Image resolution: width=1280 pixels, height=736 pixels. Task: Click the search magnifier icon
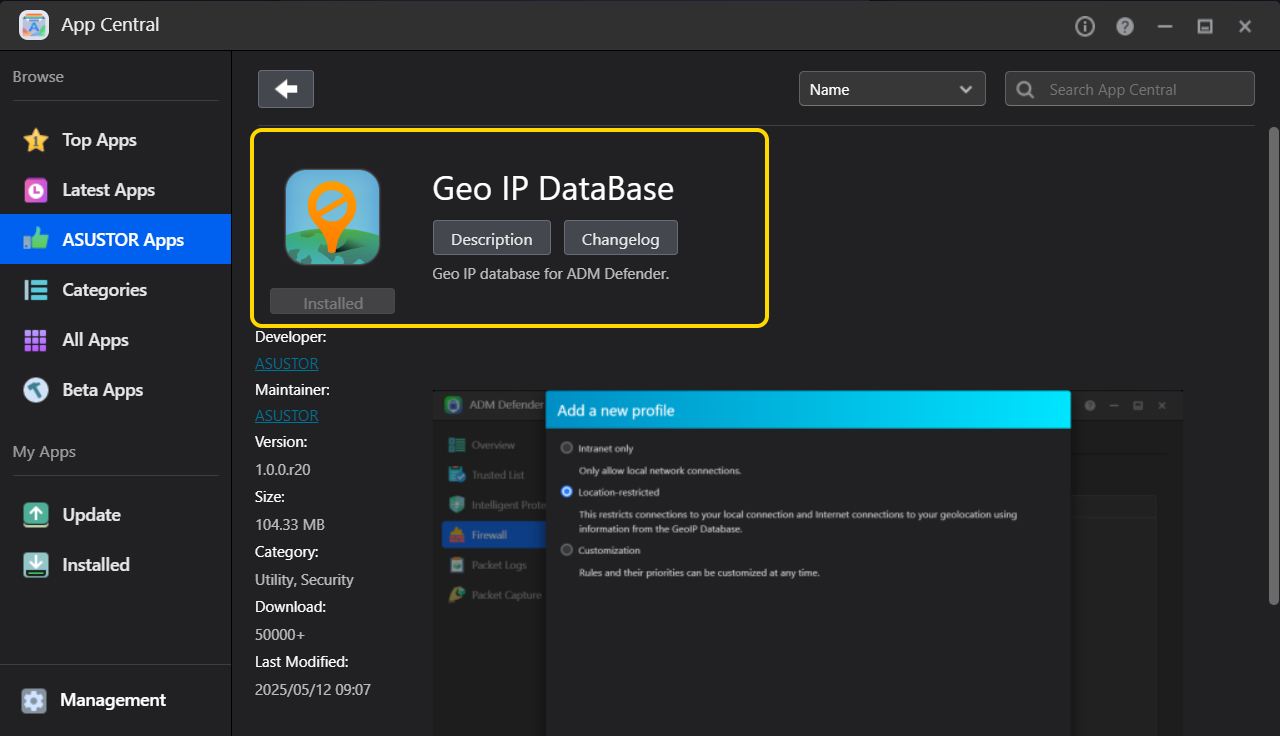pyautogui.click(x=1025, y=89)
